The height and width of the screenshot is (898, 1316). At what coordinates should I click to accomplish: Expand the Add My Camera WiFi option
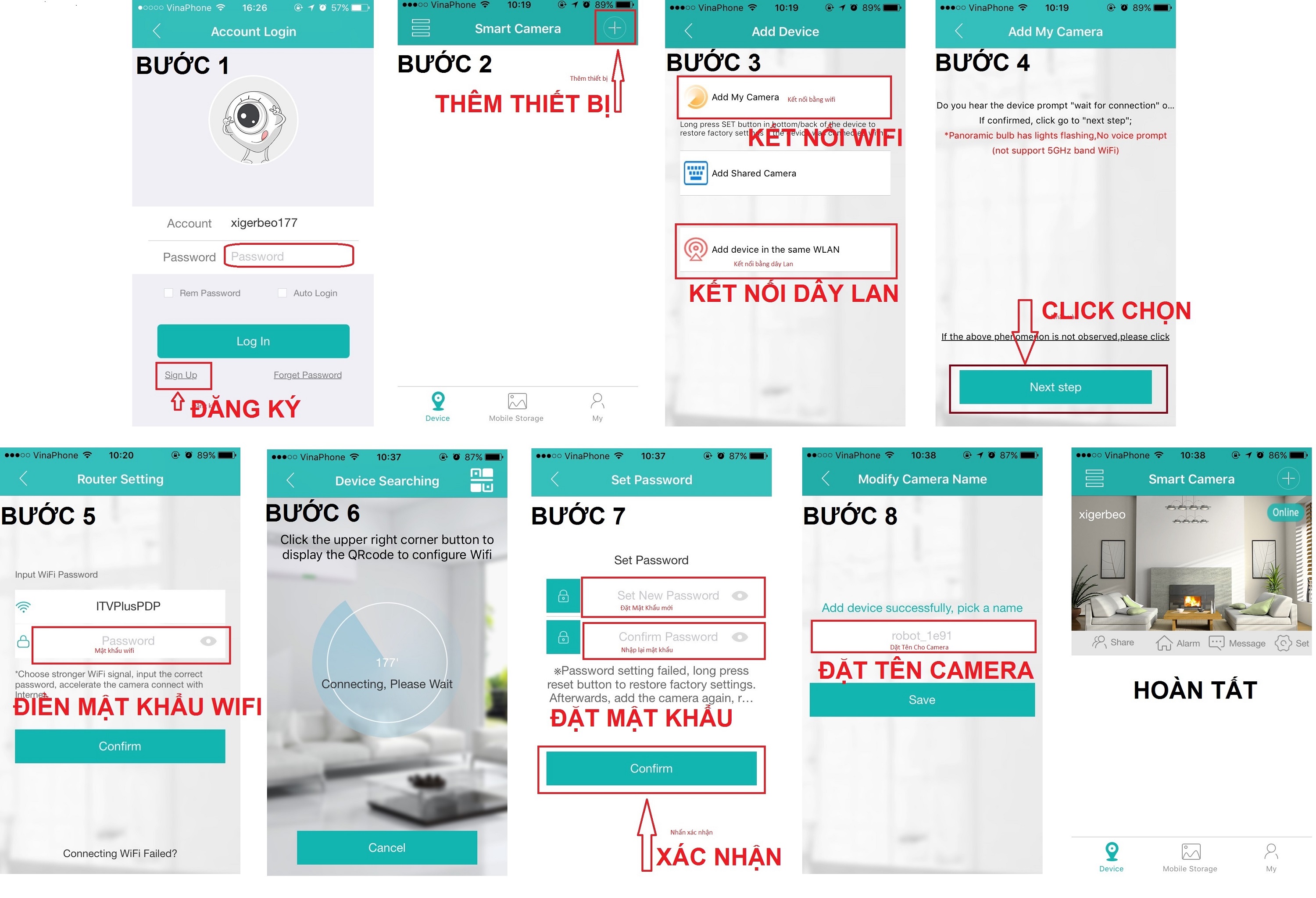[x=790, y=101]
